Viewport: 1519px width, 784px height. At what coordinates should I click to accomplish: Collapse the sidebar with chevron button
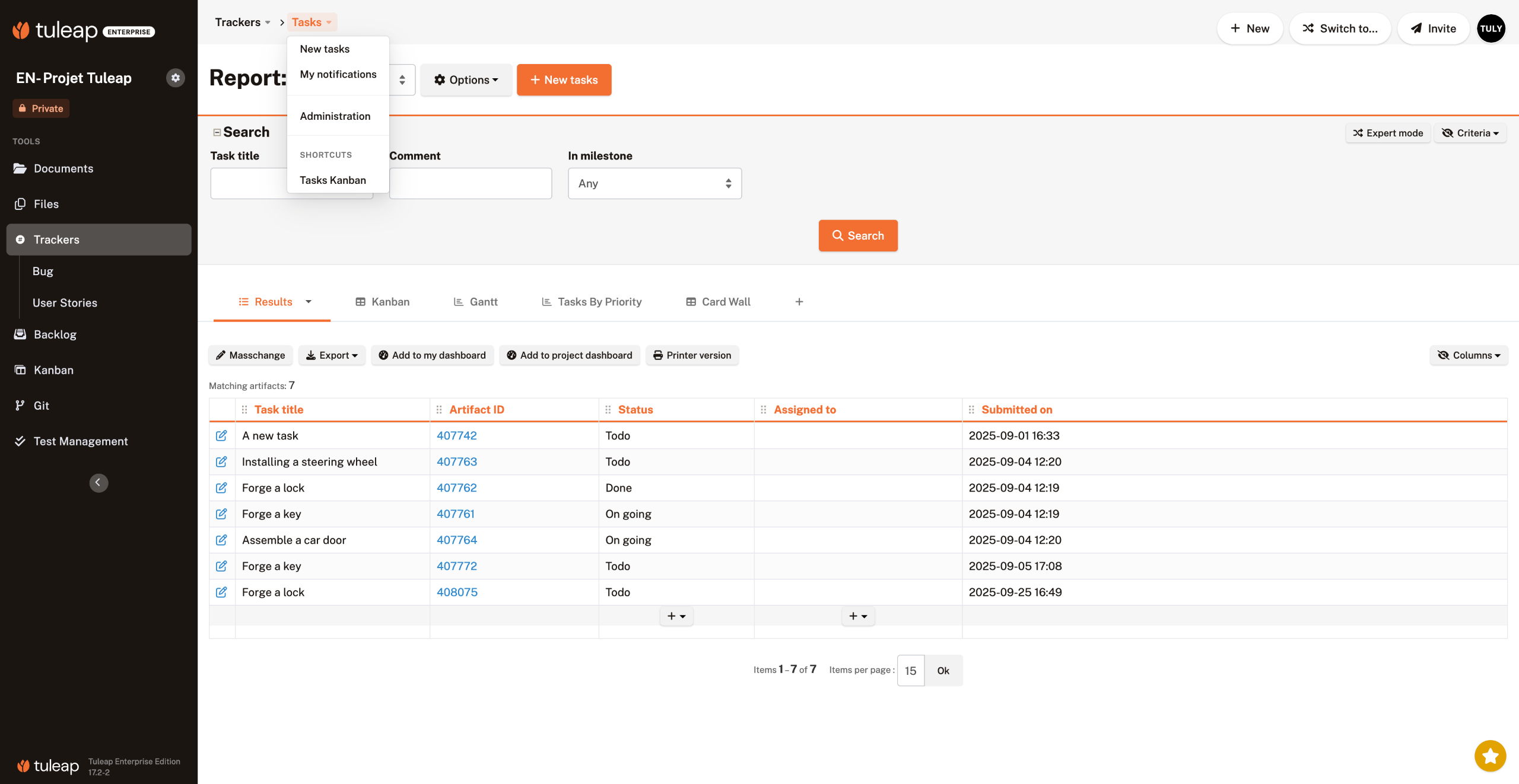(x=98, y=483)
